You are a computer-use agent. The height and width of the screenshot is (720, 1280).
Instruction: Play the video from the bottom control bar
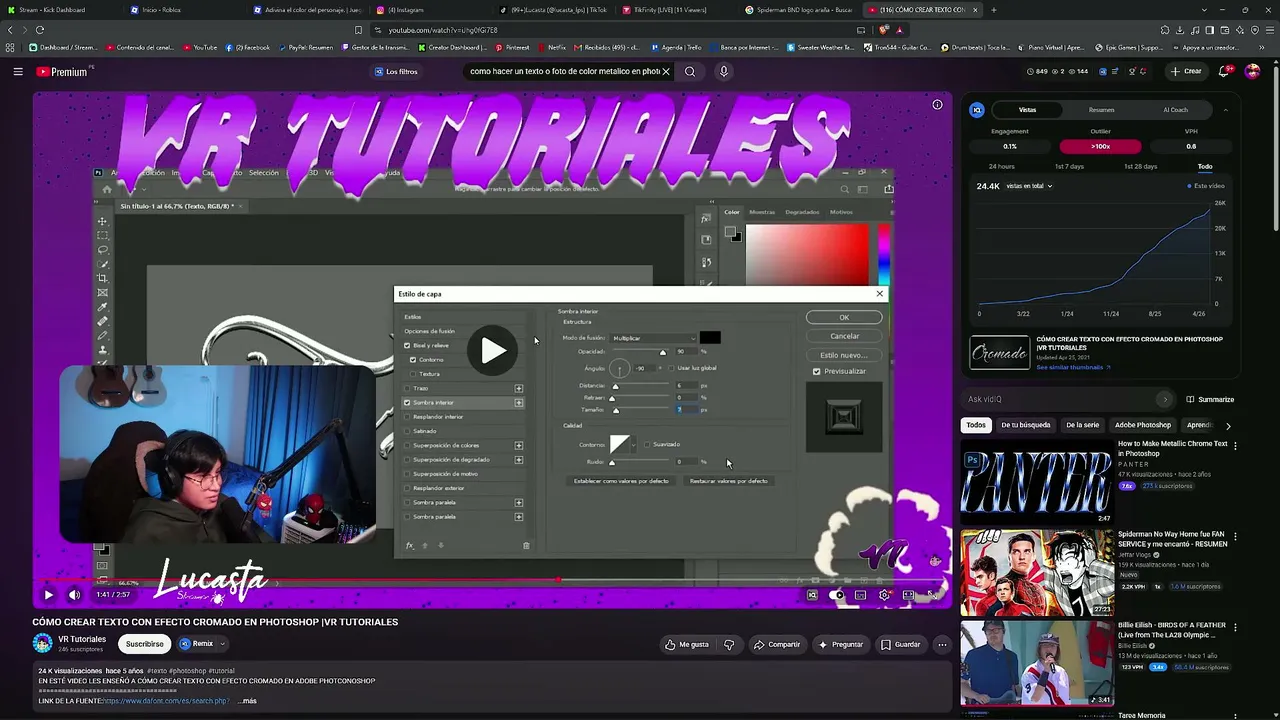coord(48,595)
